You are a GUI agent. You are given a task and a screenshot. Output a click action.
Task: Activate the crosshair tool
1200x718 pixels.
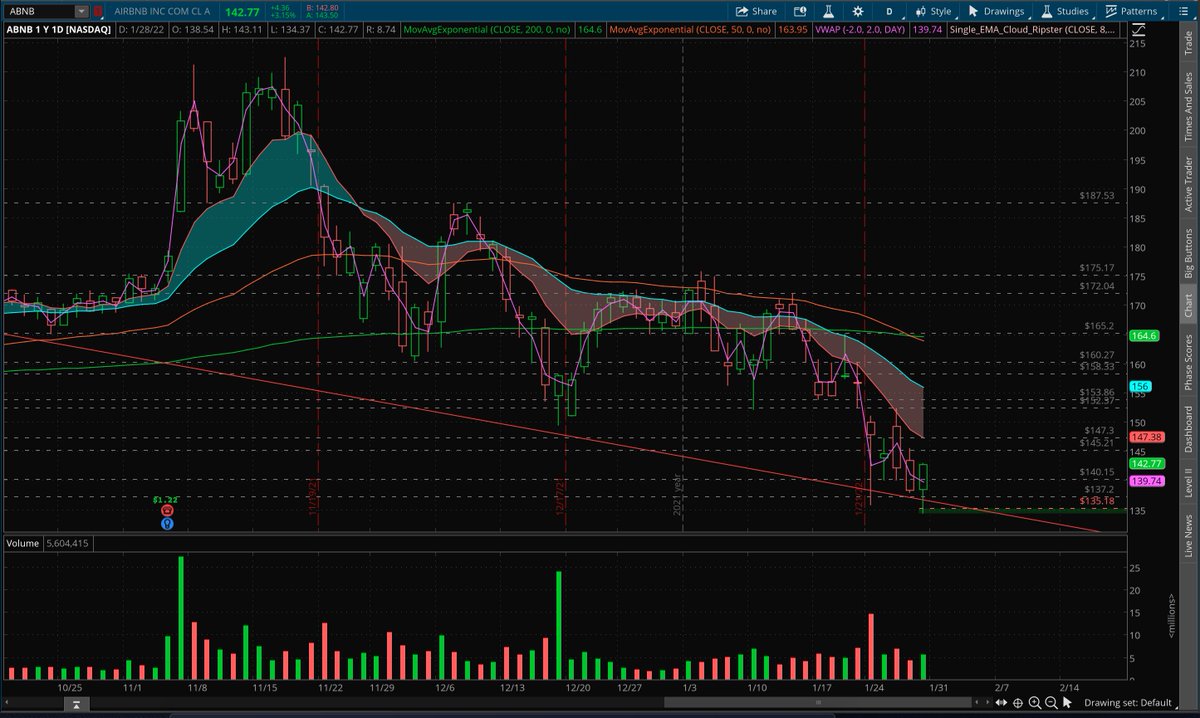coord(1018,702)
